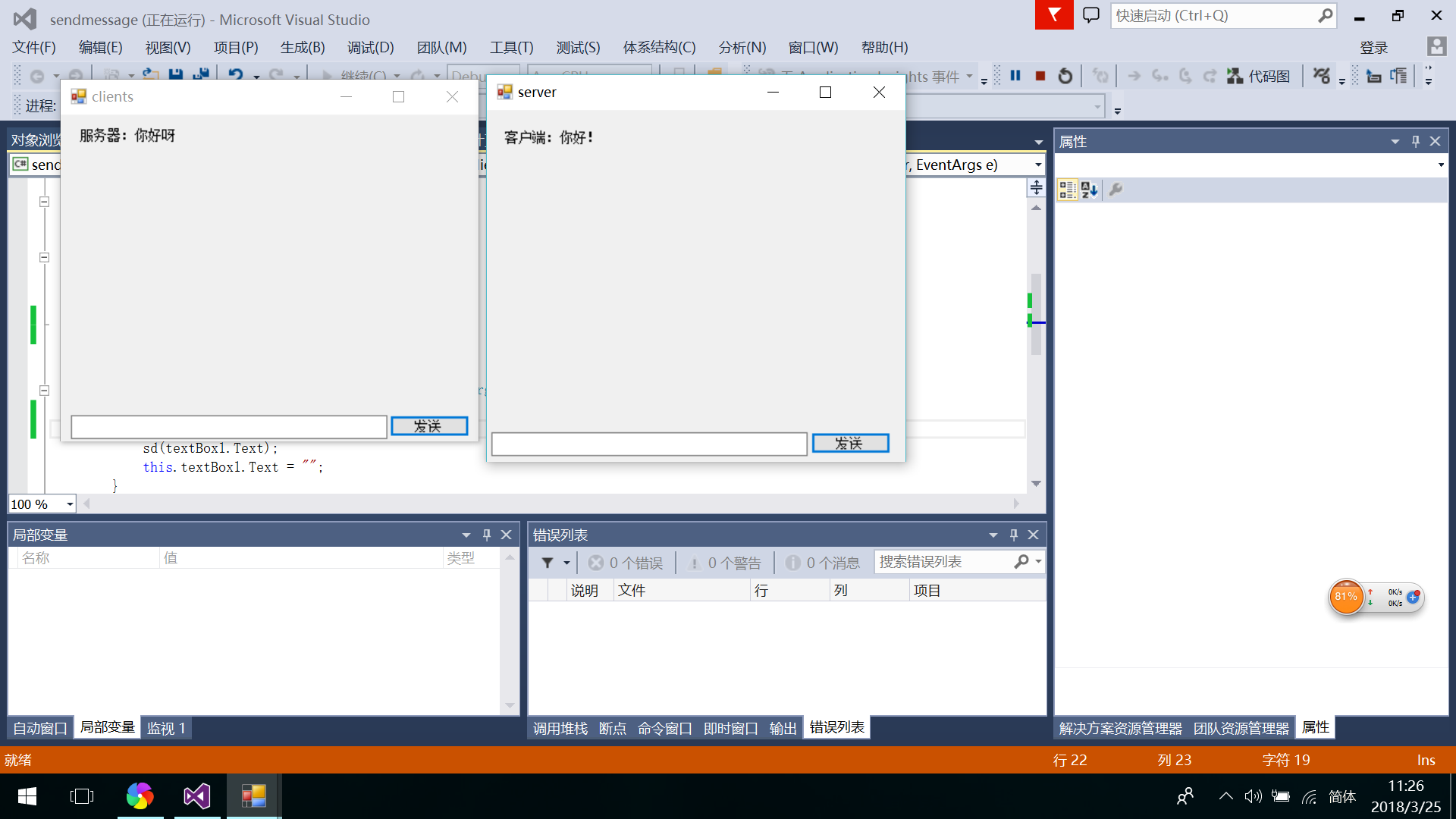This screenshot has width=1456, height=819.
Task: Collapse the second code outlining region
Action: pyautogui.click(x=44, y=257)
